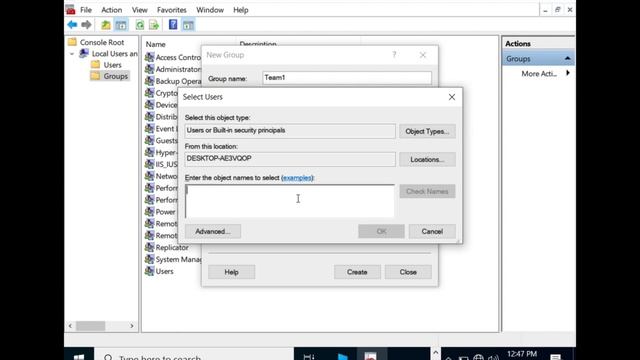Click the Local Users and Groups node icon
The width and height of the screenshot is (640, 360).
click(84, 53)
